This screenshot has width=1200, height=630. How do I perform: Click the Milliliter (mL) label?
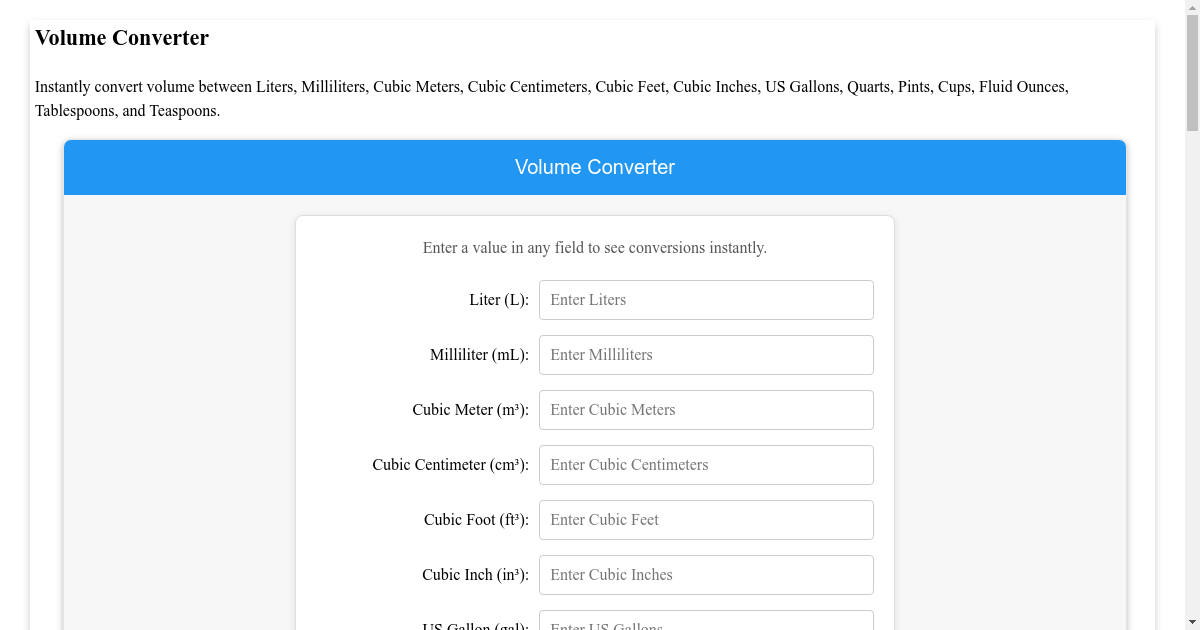point(478,354)
